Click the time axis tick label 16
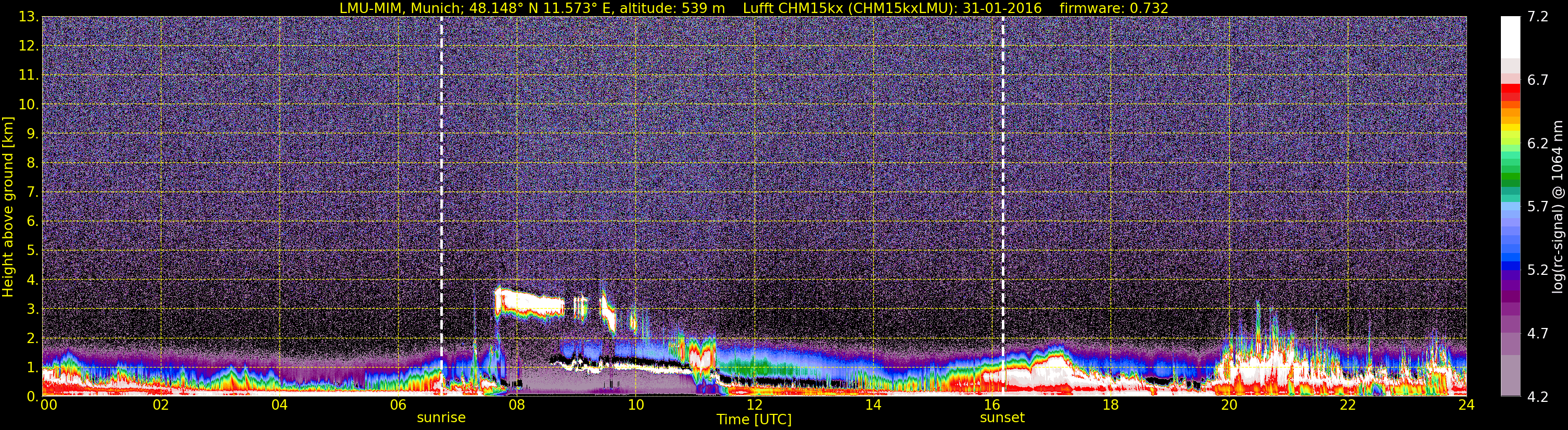This screenshot has height=430, width=1568. tap(991, 406)
